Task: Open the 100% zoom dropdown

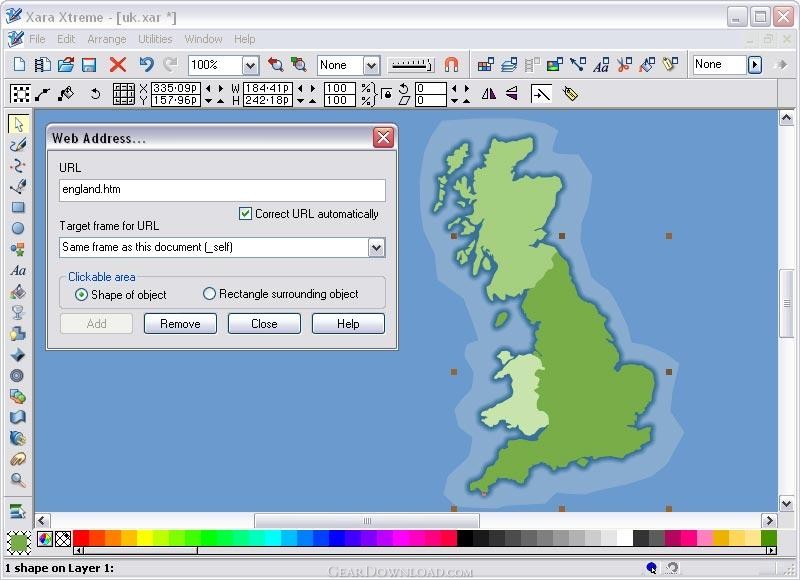Action: [x=250, y=65]
